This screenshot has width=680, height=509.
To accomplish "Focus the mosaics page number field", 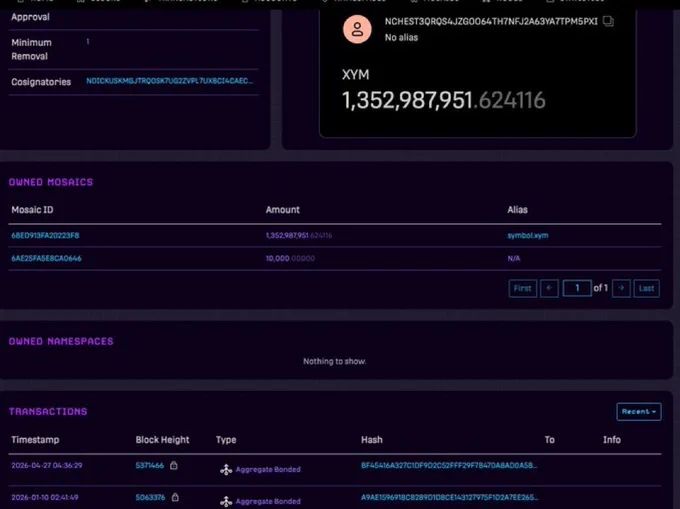I will pyautogui.click(x=577, y=288).
